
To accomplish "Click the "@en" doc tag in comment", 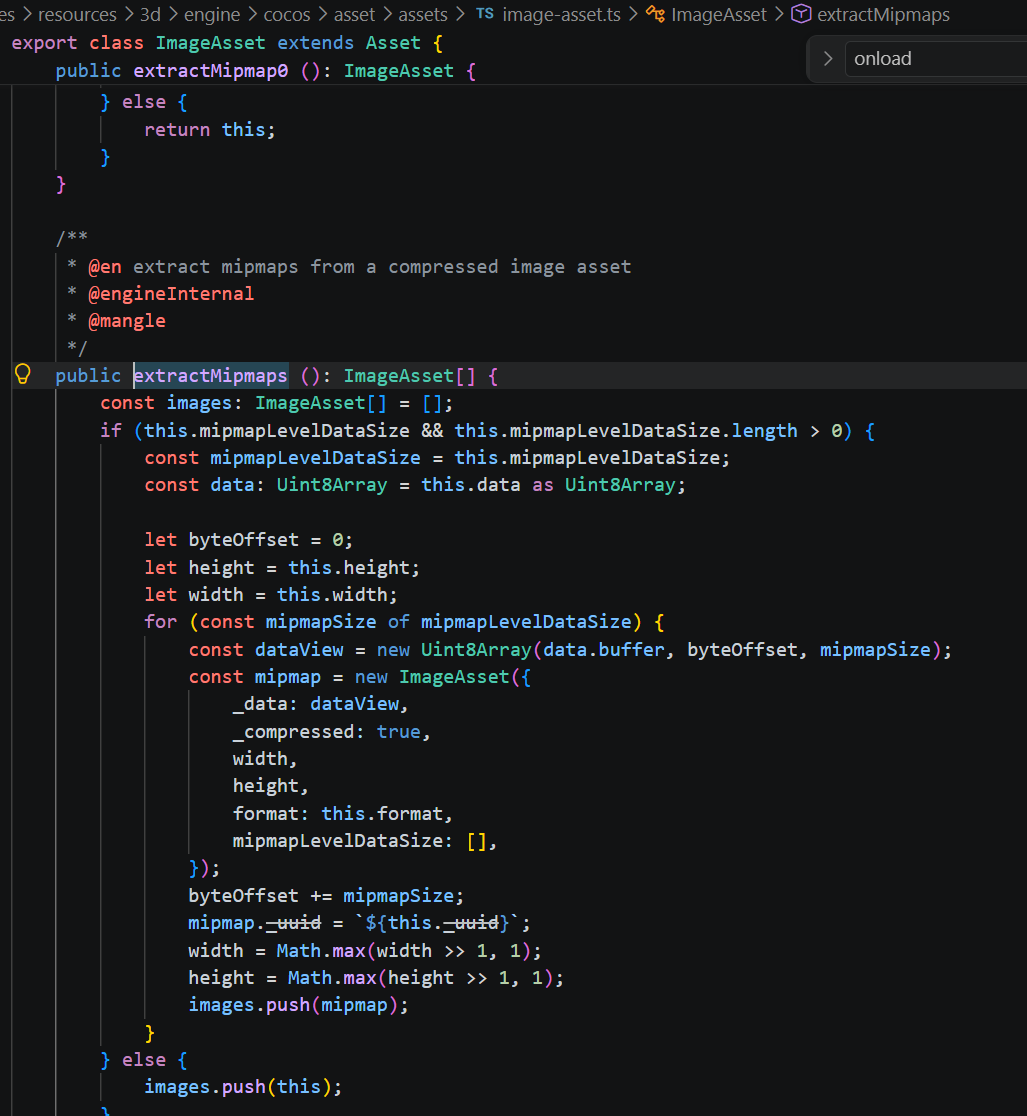I will pos(105,267).
